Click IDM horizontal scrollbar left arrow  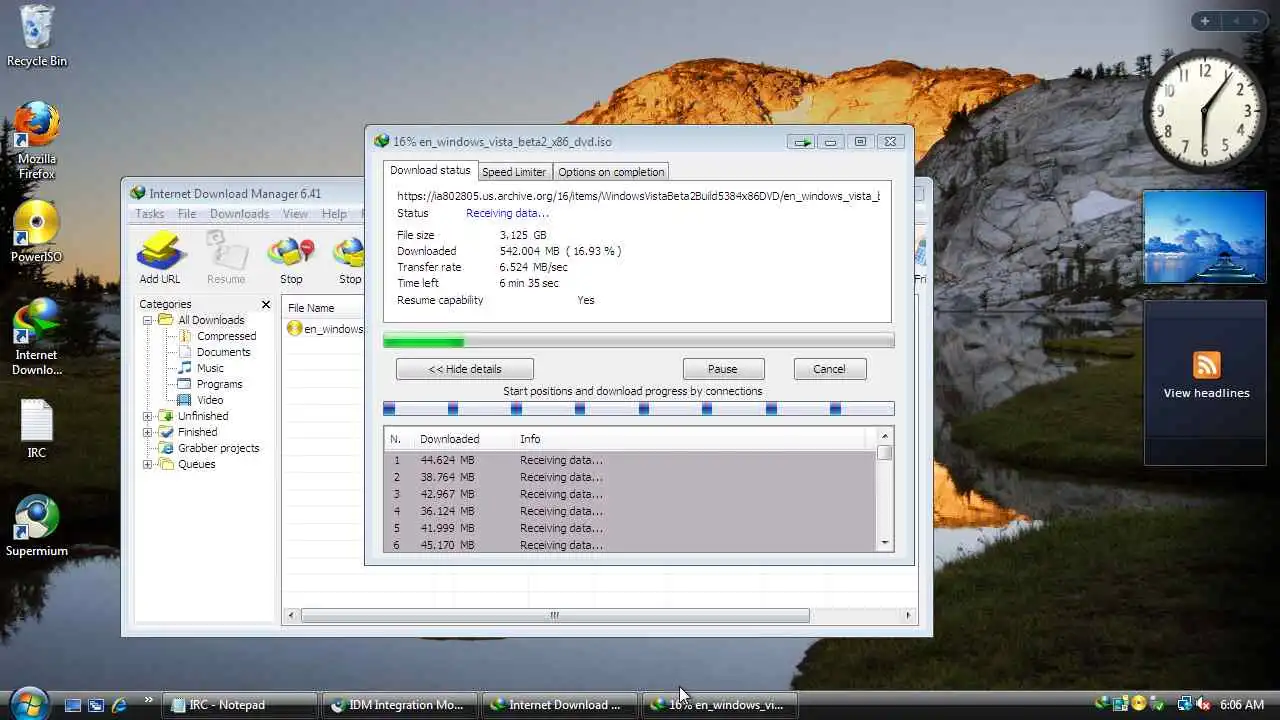click(292, 616)
